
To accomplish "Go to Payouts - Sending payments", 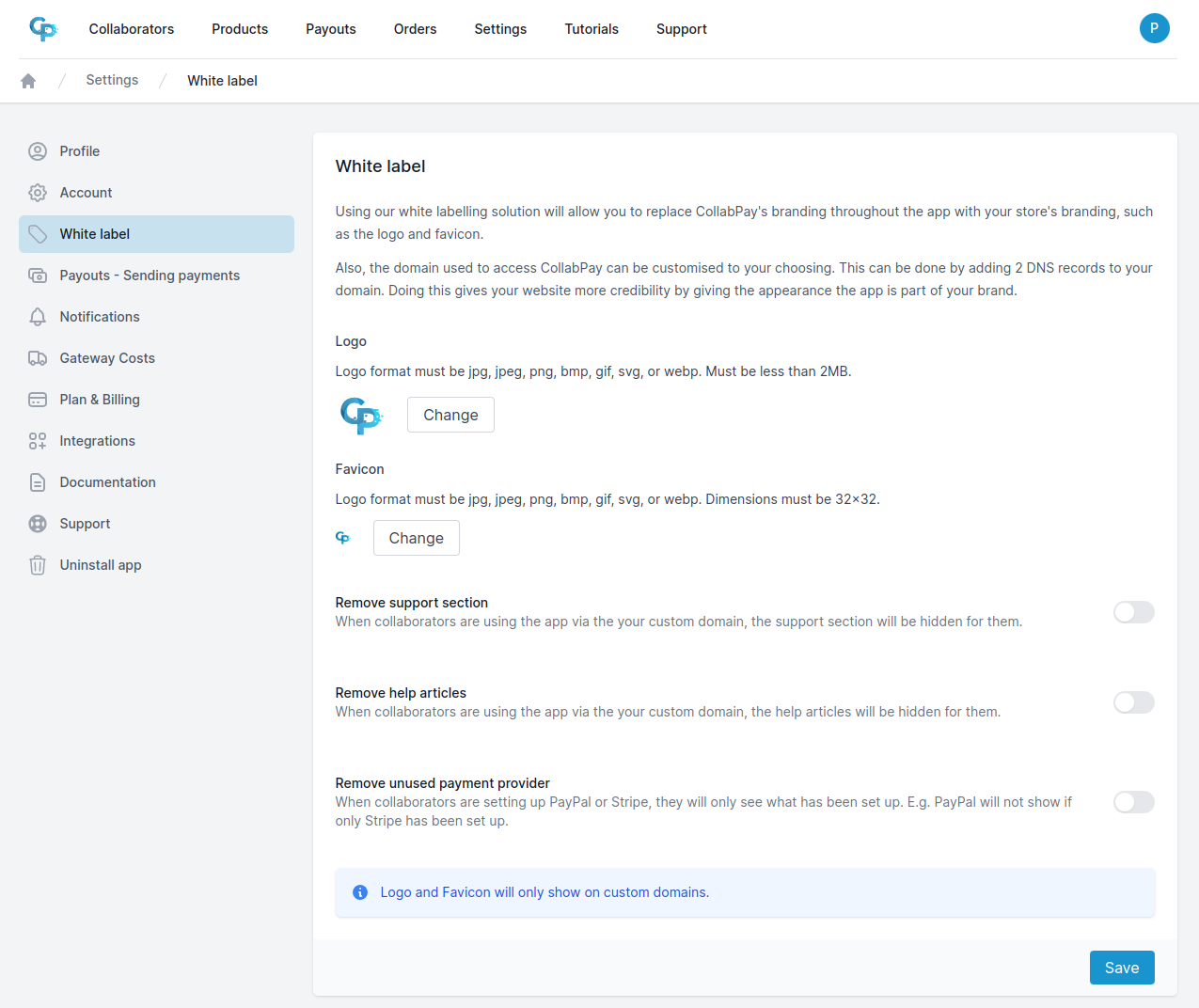I will tap(156, 276).
